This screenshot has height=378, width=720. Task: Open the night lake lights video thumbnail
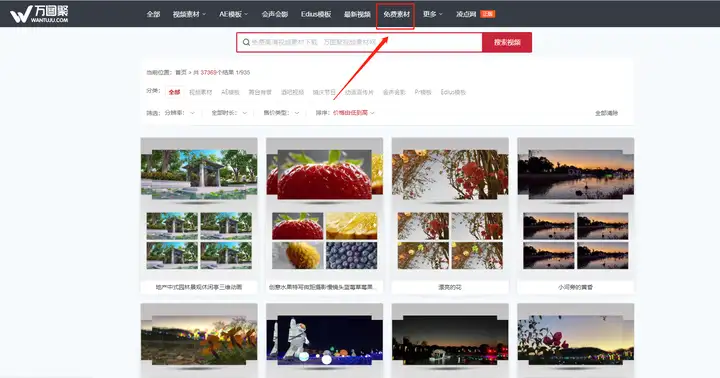(450, 340)
